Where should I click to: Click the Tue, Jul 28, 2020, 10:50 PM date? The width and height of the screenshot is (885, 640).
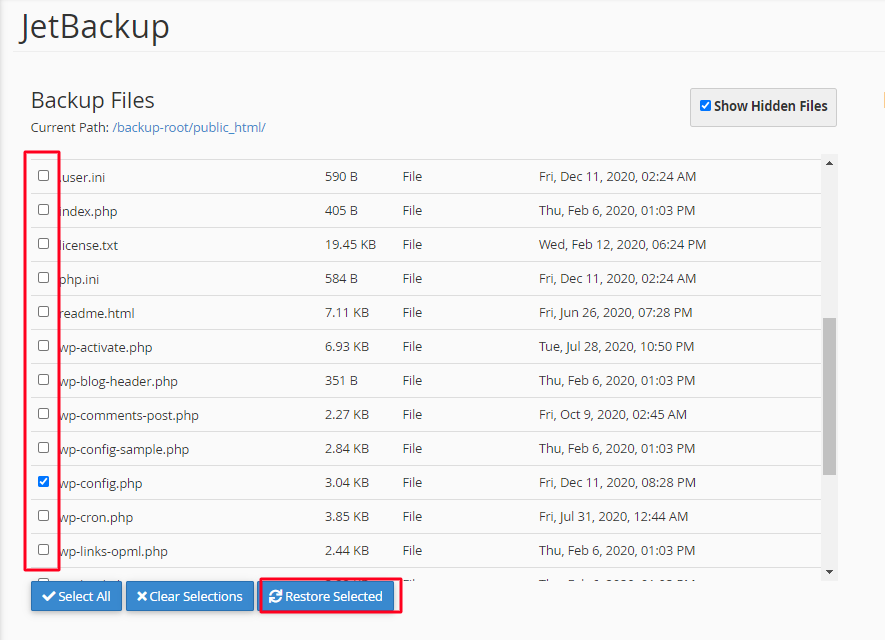click(616, 347)
